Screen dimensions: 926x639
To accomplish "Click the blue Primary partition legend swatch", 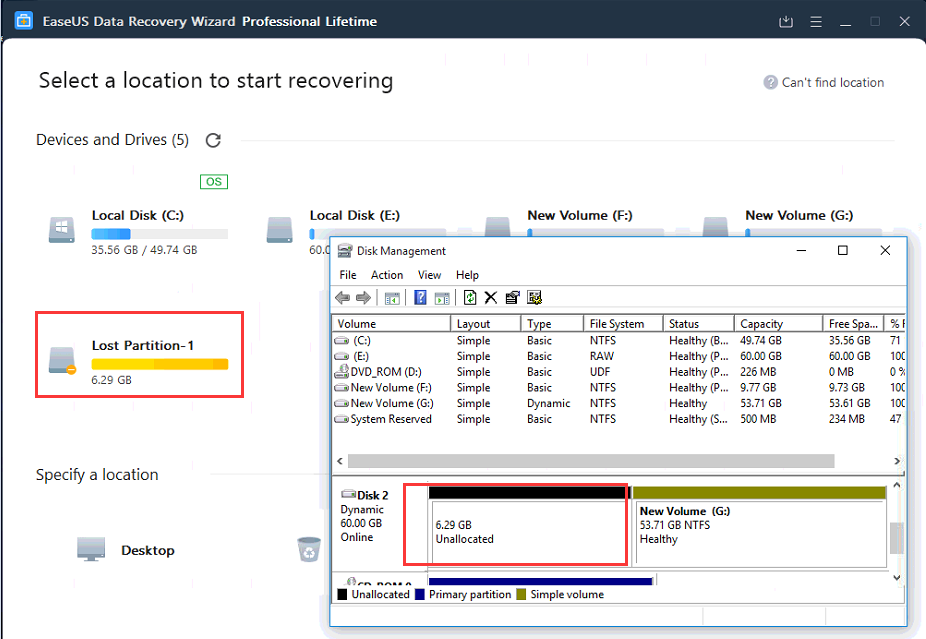I will [420, 594].
